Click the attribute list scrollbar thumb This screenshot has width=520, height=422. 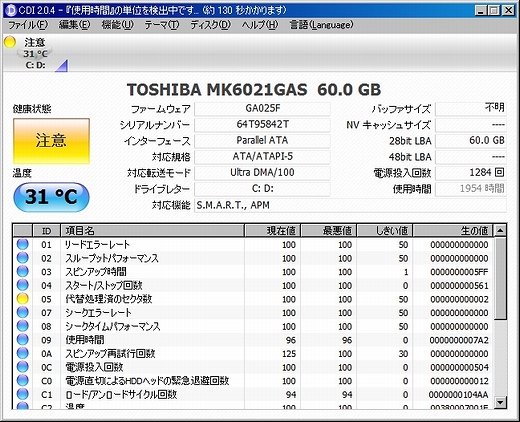coord(500,278)
